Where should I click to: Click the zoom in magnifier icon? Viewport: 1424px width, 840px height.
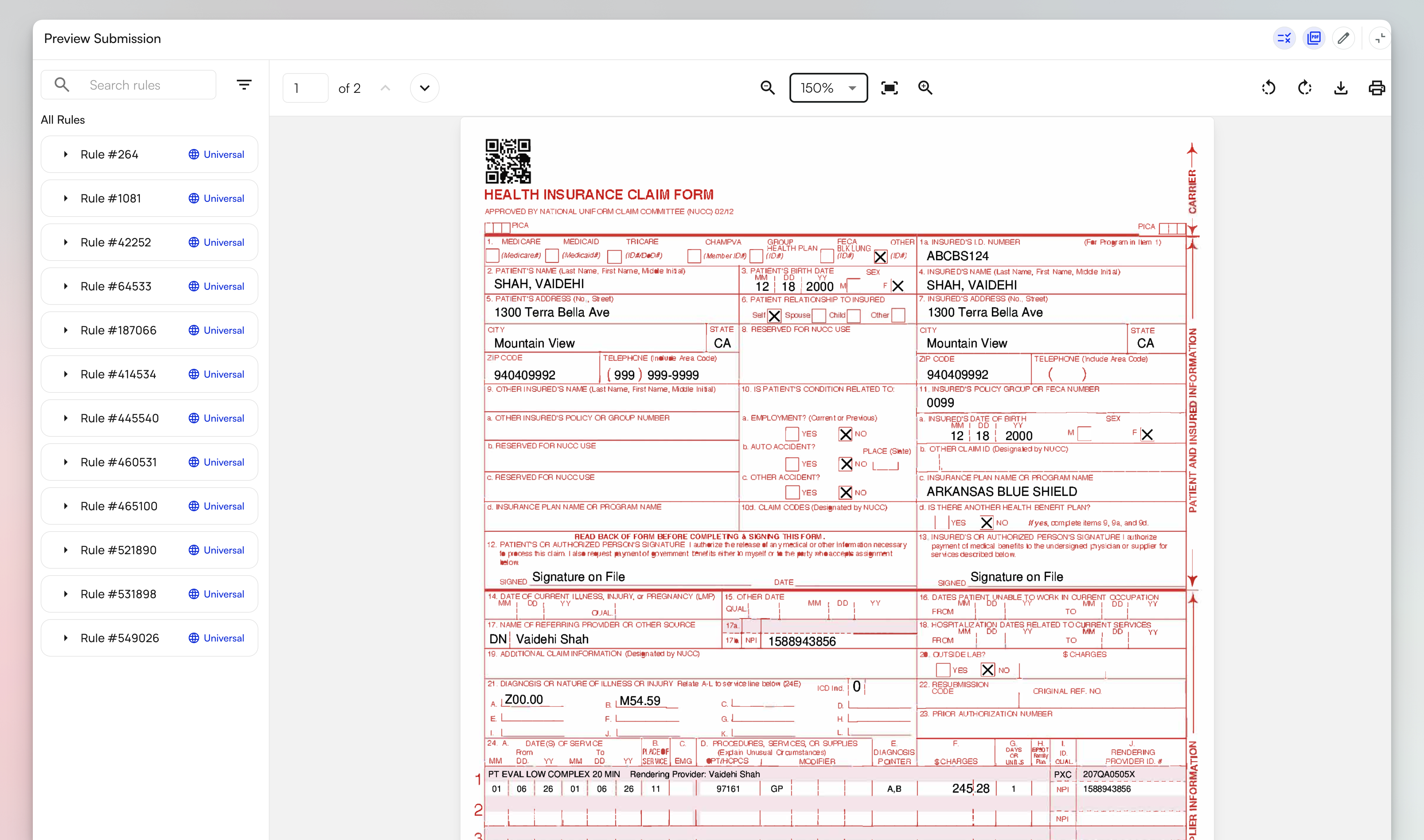[925, 88]
